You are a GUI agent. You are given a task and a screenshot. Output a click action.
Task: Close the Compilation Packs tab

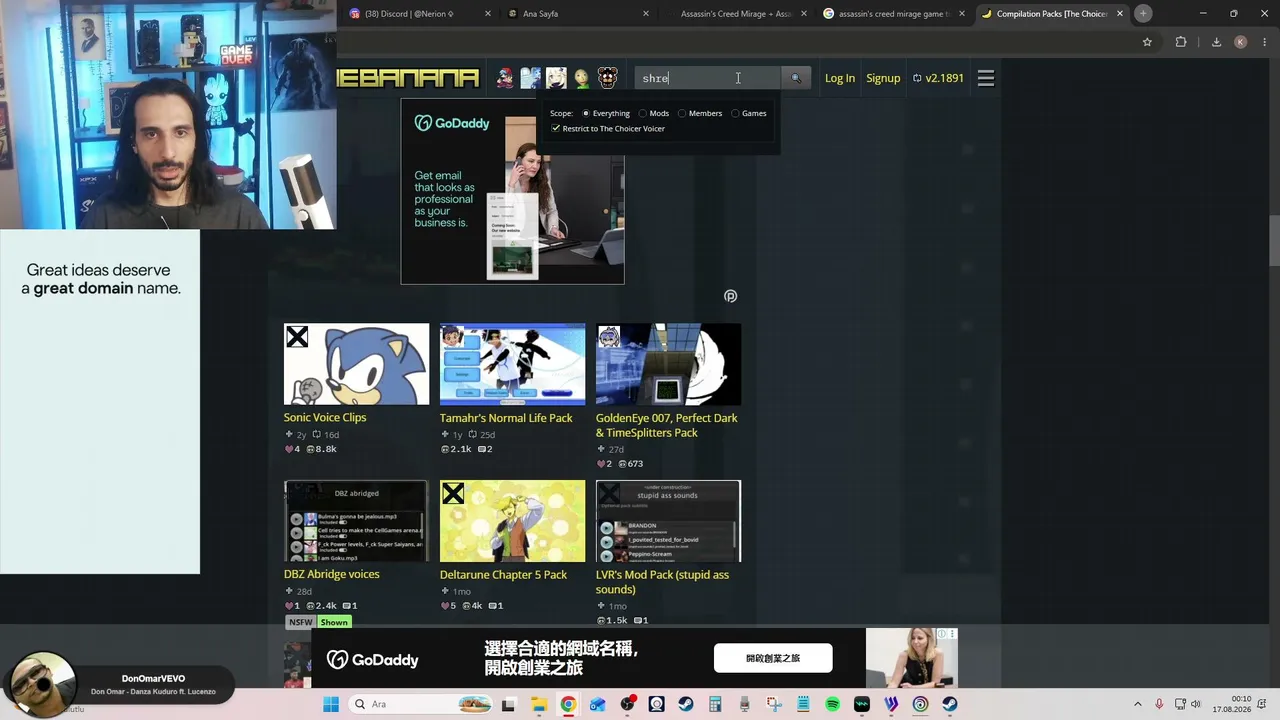point(1120,14)
